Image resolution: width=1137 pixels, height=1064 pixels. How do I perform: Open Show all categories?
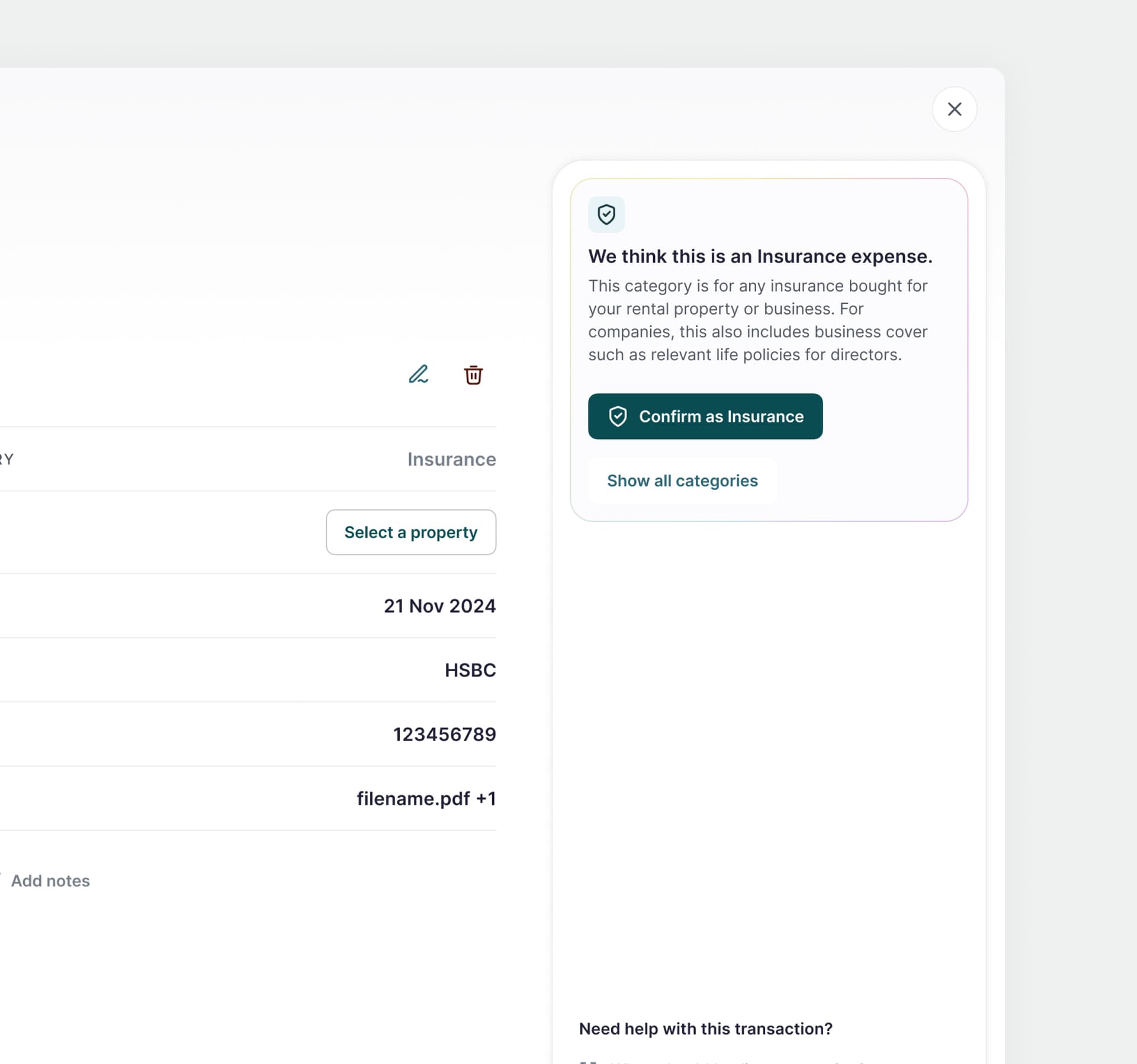(682, 480)
